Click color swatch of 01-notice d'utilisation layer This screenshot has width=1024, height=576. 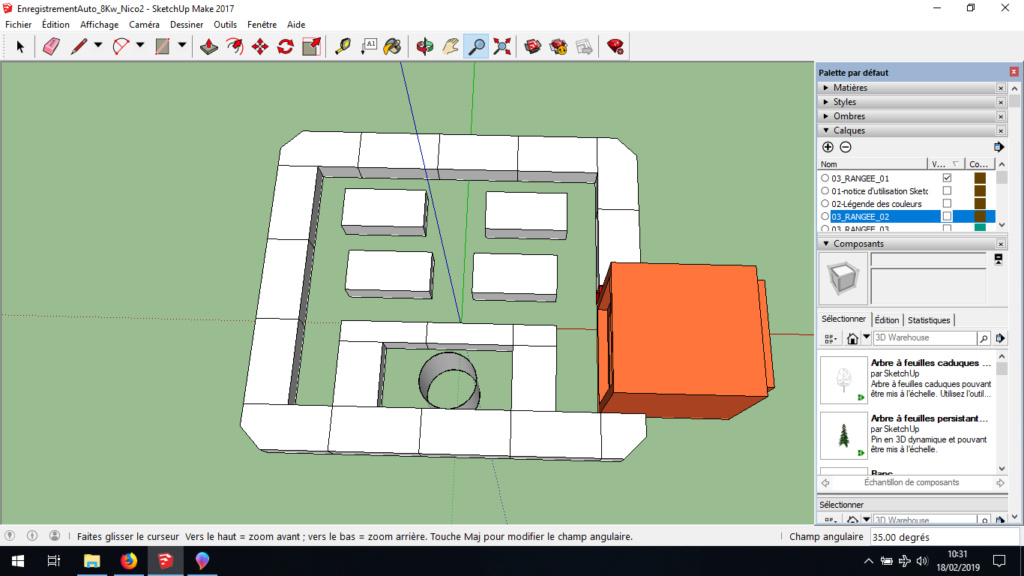click(980, 191)
